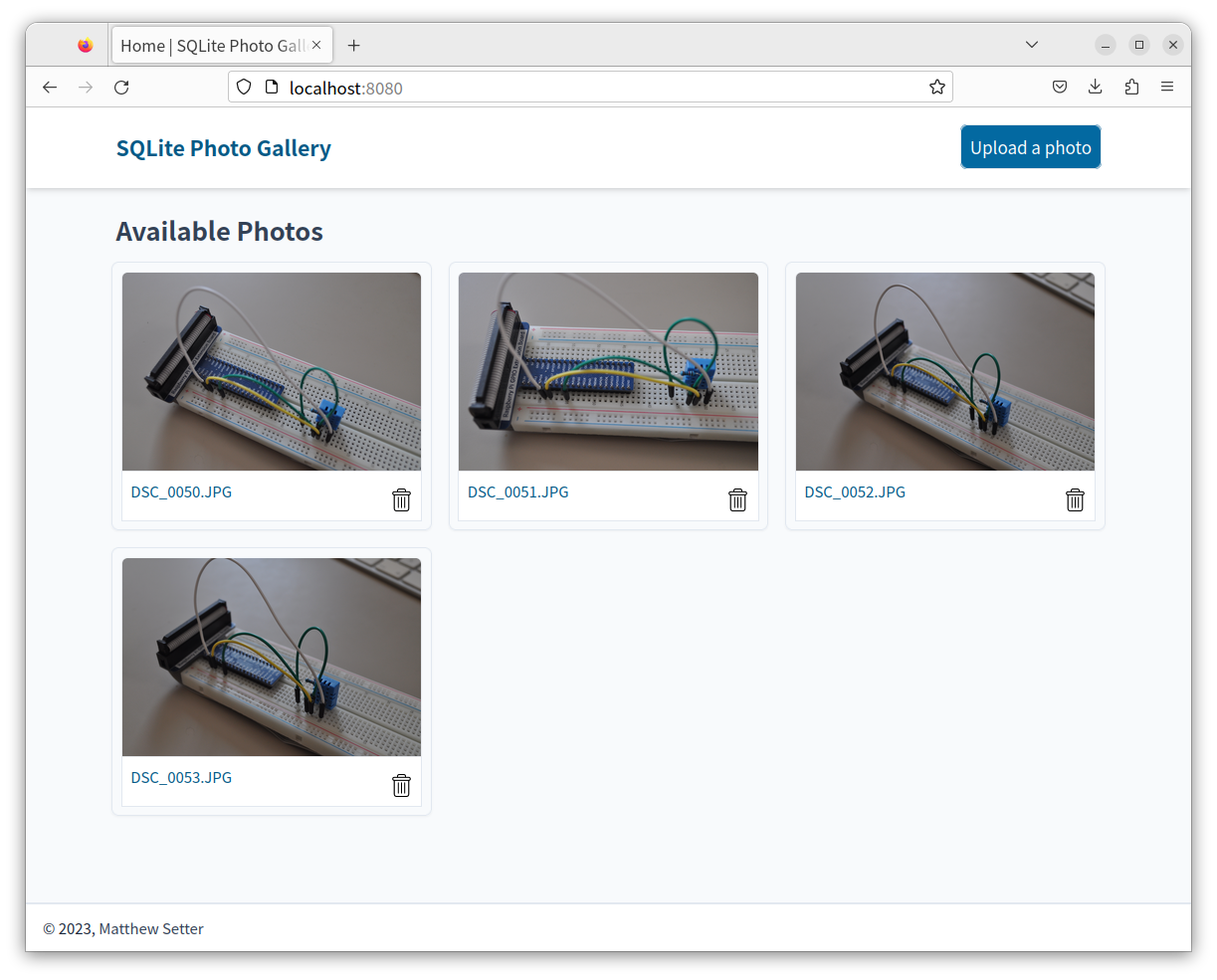The image size is (1217, 980).
Task: Click the DSC_0053.JPG thumbnail image
Action: pos(270,657)
